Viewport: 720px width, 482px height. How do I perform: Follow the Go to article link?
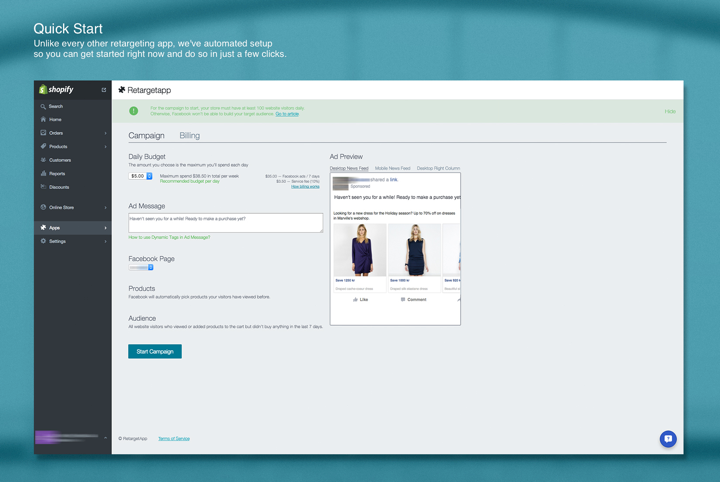click(x=287, y=114)
